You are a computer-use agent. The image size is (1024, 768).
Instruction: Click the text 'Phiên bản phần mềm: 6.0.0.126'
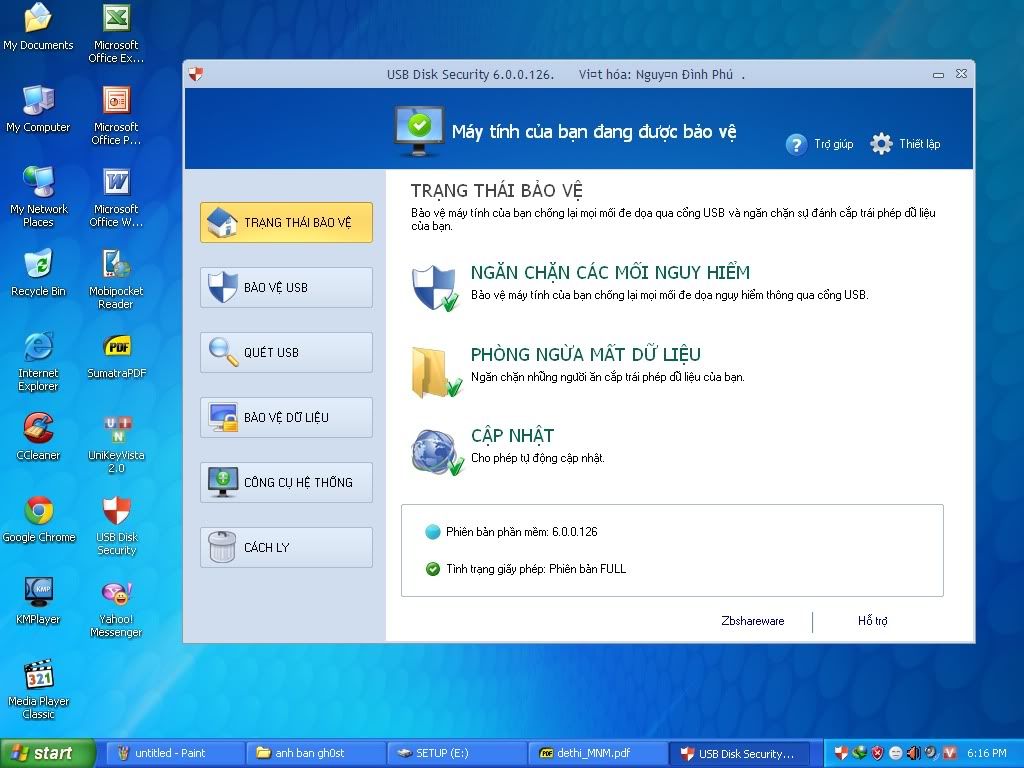click(x=522, y=532)
